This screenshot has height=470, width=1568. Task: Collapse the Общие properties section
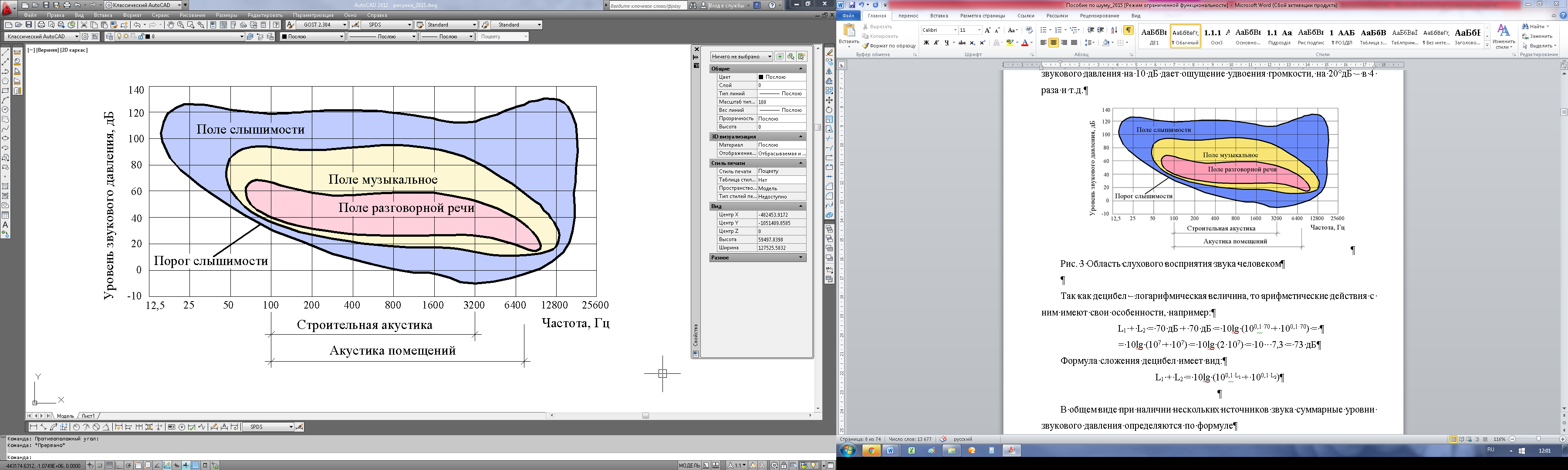point(801,69)
